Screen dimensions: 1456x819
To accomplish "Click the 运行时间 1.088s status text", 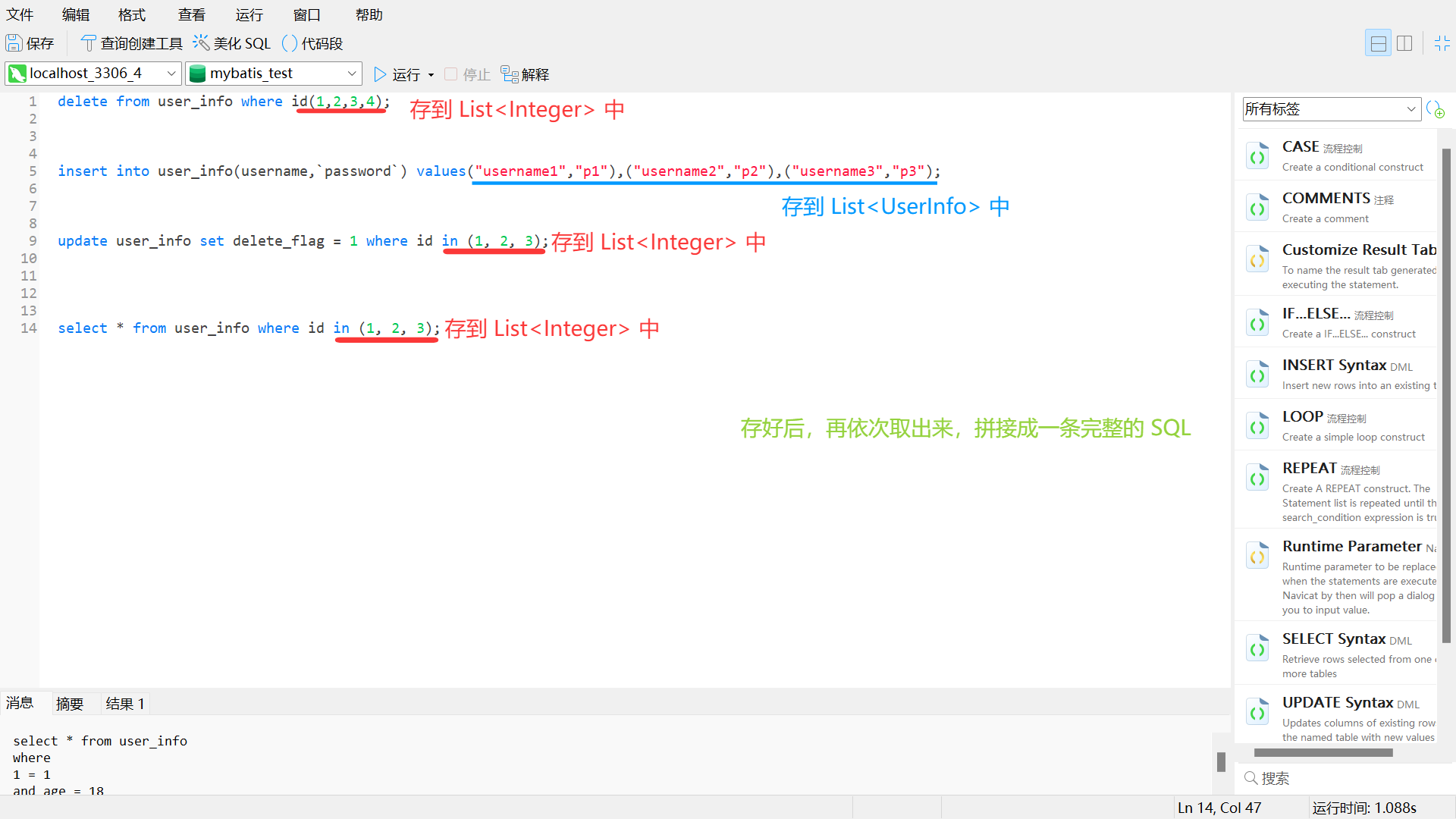I will pos(1364,808).
